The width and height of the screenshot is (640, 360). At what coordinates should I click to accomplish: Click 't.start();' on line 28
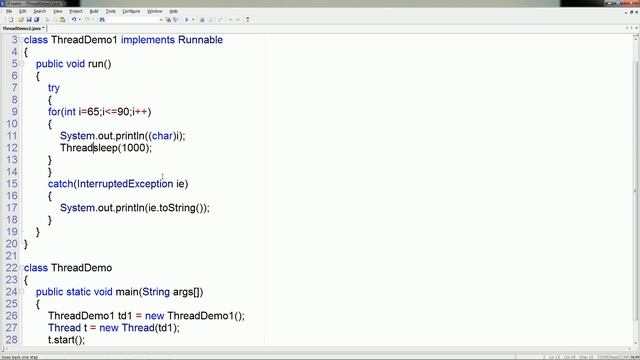click(x=66, y=340)
